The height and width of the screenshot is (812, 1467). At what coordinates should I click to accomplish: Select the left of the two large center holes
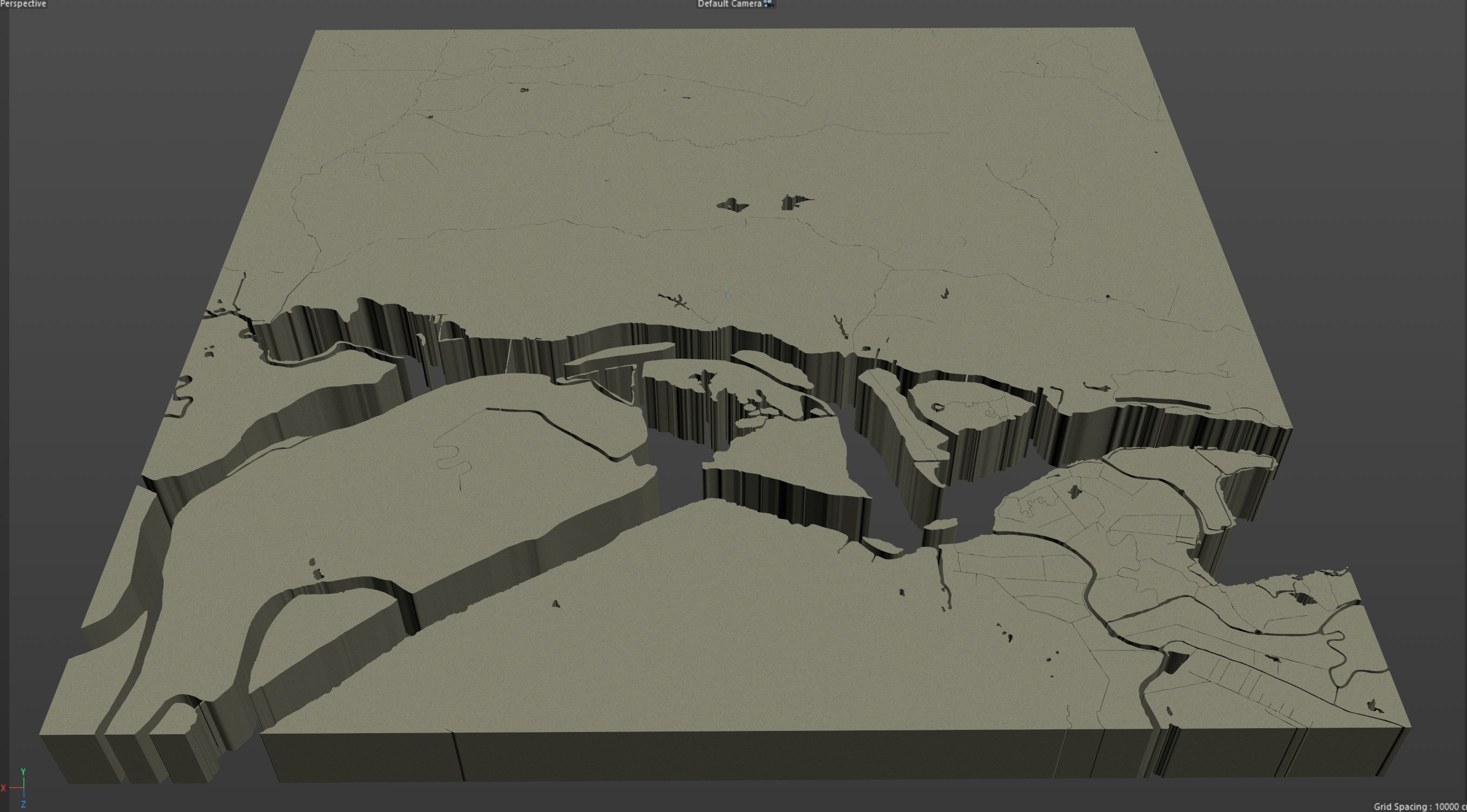[732, 205]
